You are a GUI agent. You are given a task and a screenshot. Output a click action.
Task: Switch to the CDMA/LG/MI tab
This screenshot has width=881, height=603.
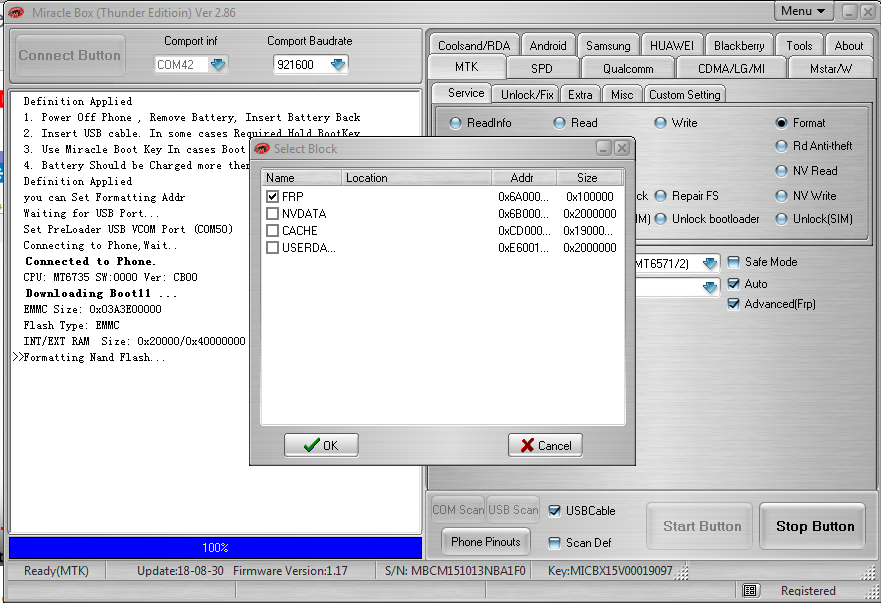click(731, 68)
